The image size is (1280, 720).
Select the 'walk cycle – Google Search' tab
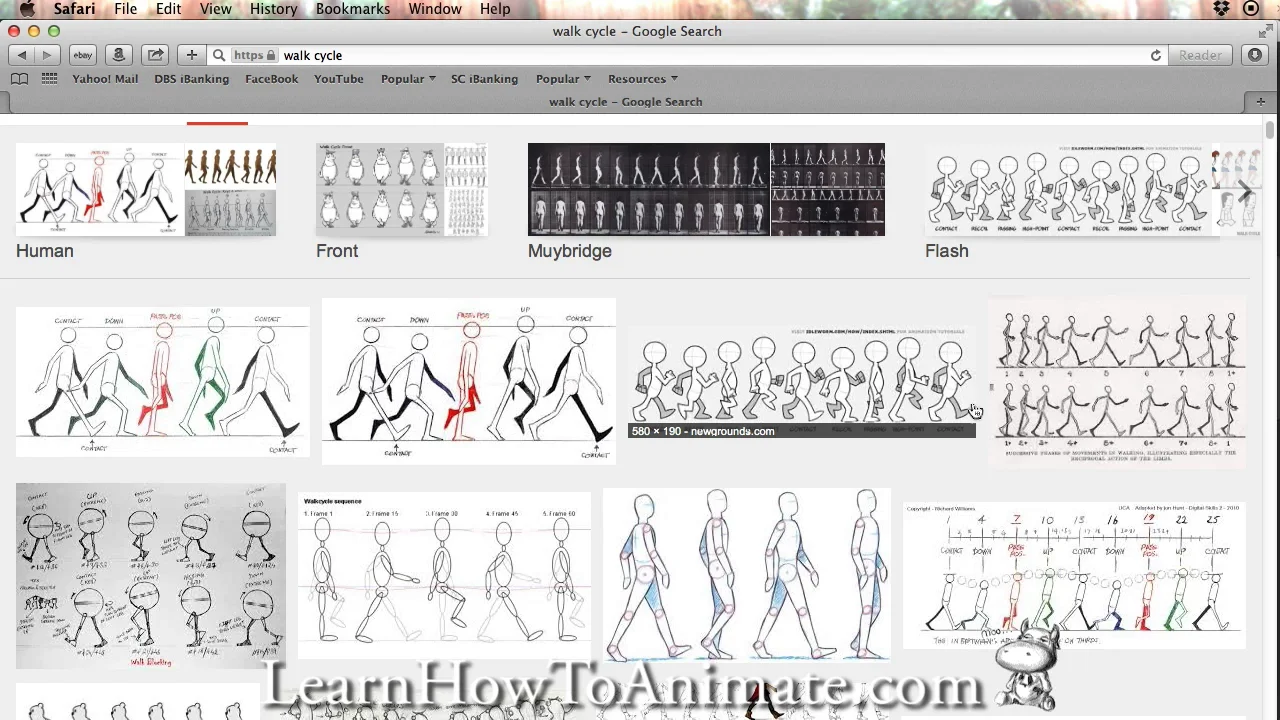click(626, 101)
